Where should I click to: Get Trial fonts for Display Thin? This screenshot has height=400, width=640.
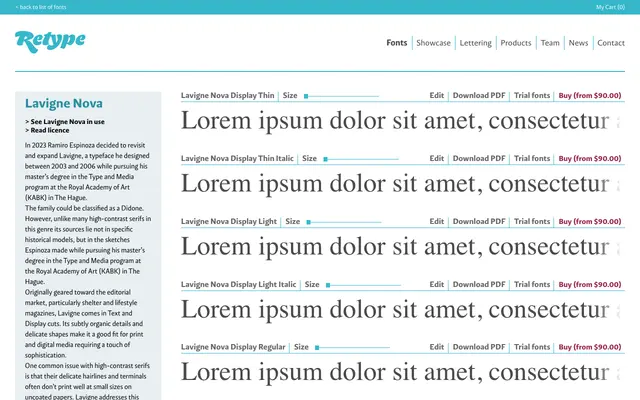(x=532, y=96)
